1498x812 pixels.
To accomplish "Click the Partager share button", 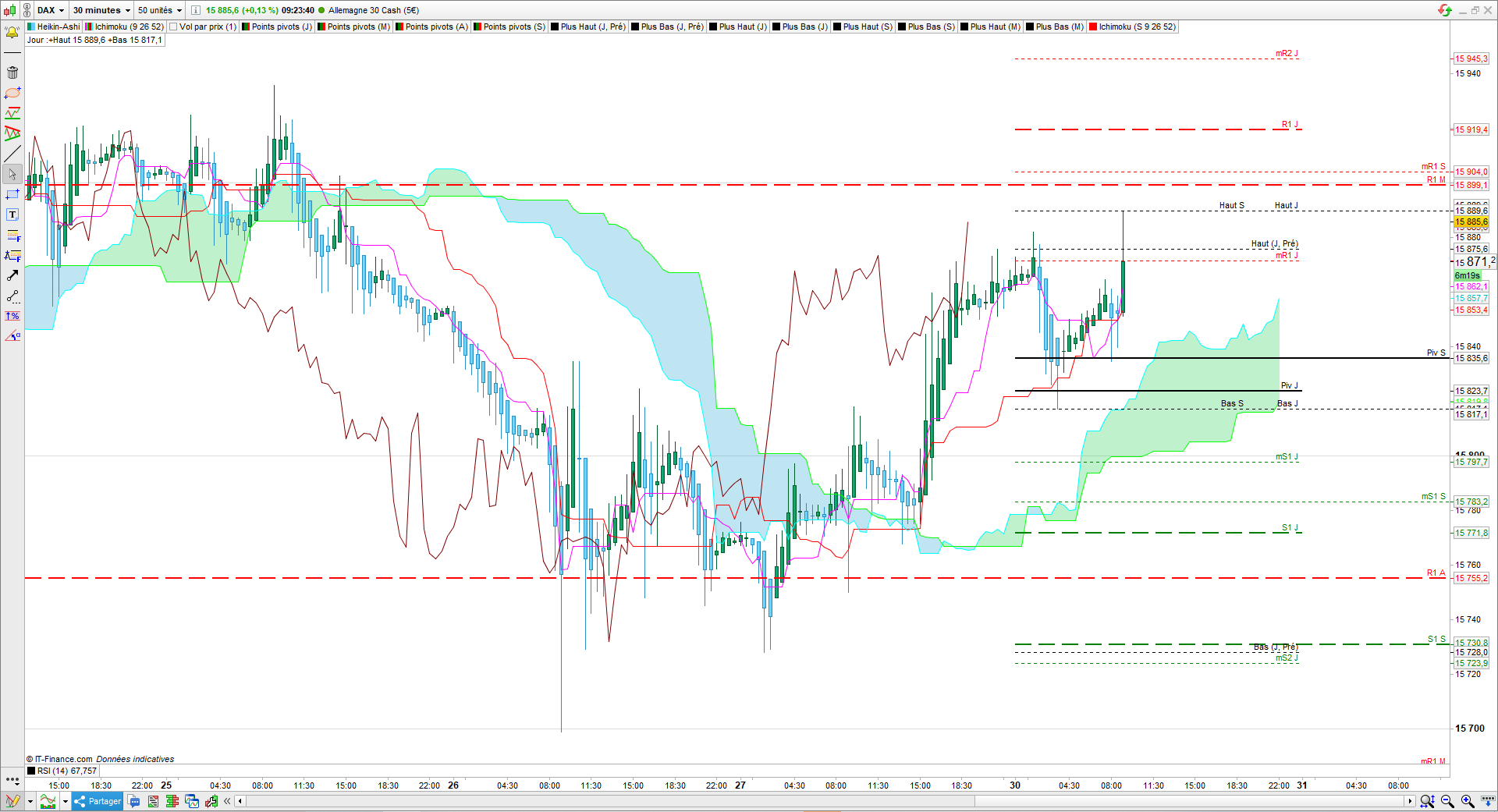I will coord(98,801).
